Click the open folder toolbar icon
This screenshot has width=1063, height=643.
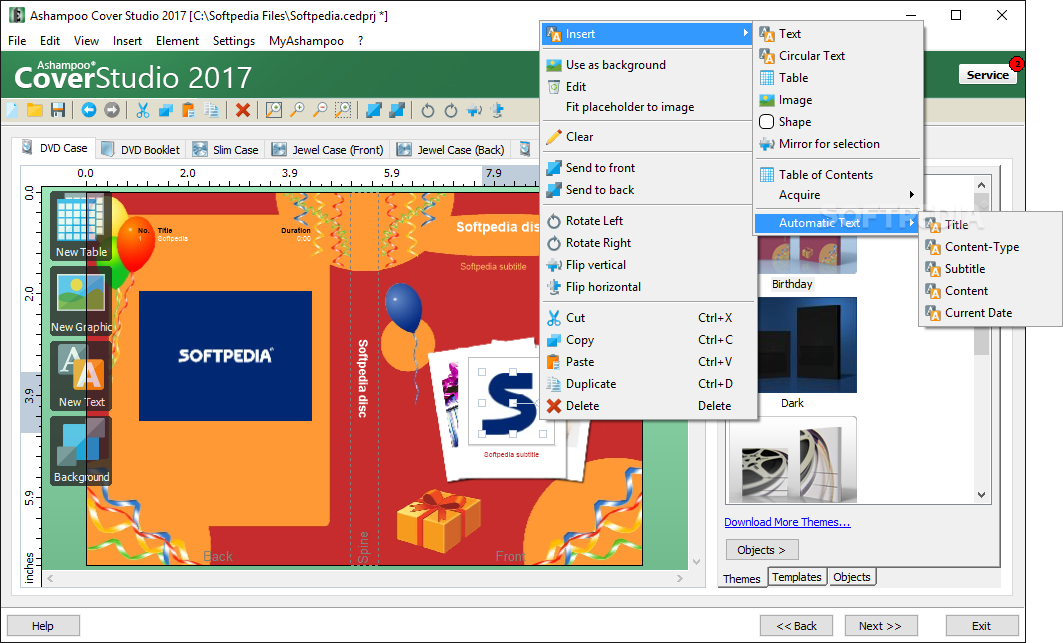pos(35,110)
